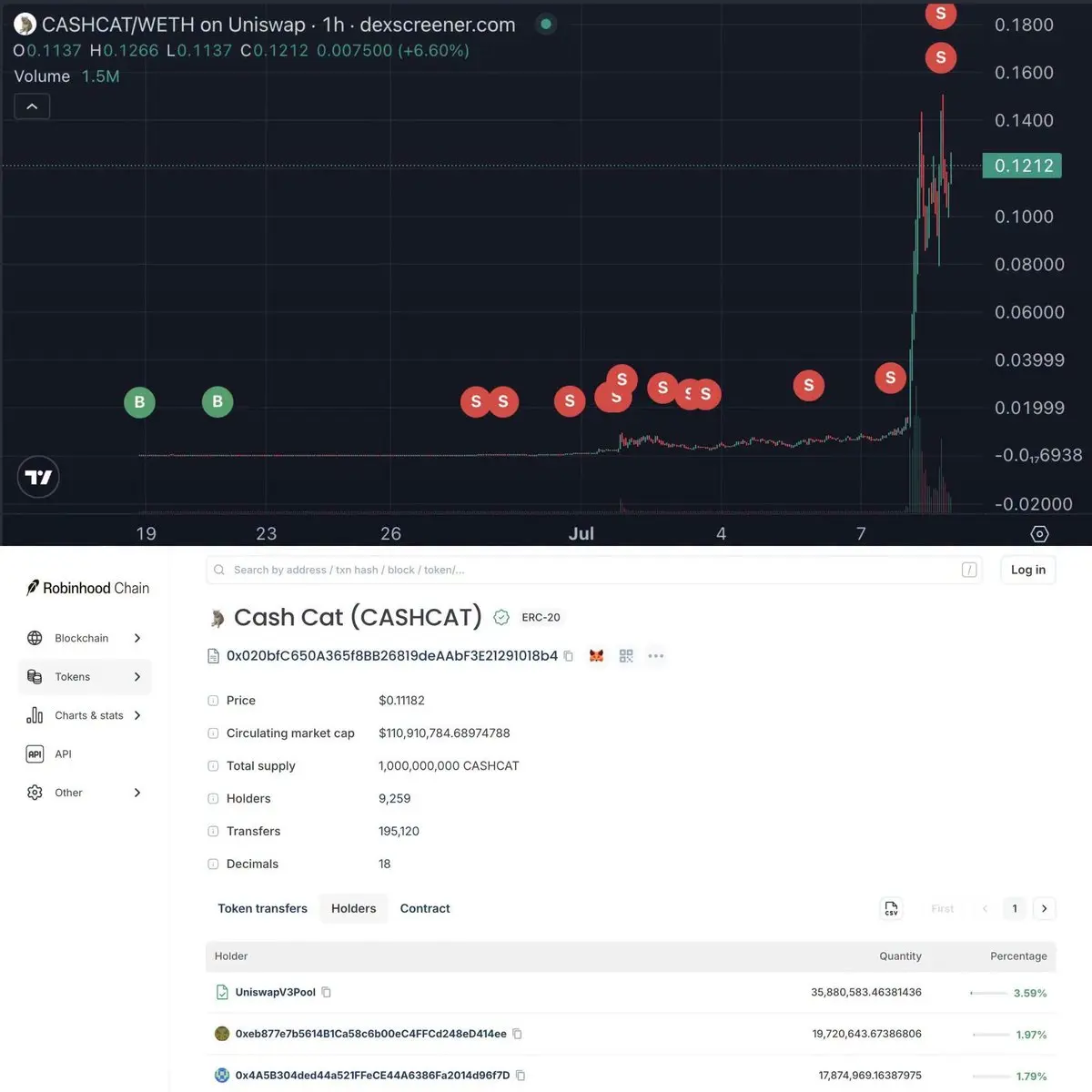Open the three-dot more options menu
The image size is (1092, 1092).
(x=656, y=656)
